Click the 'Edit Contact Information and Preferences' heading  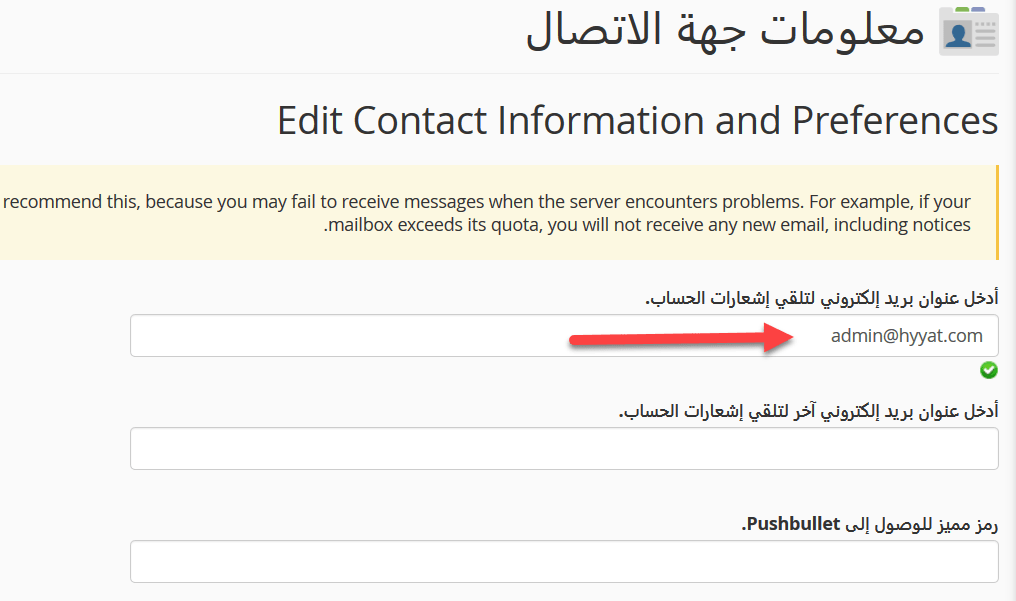[x=638, y=121]
